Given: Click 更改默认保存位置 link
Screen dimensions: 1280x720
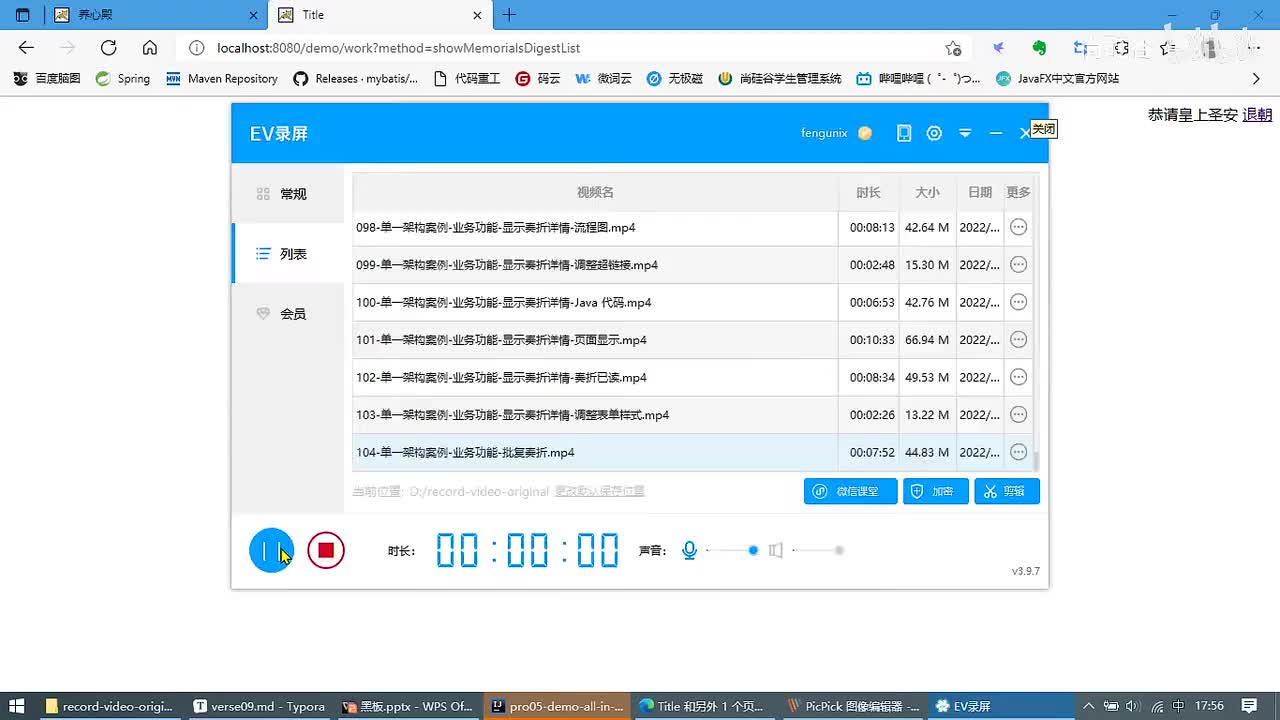Looking at the screenshot, I should [x=600, y=491].
